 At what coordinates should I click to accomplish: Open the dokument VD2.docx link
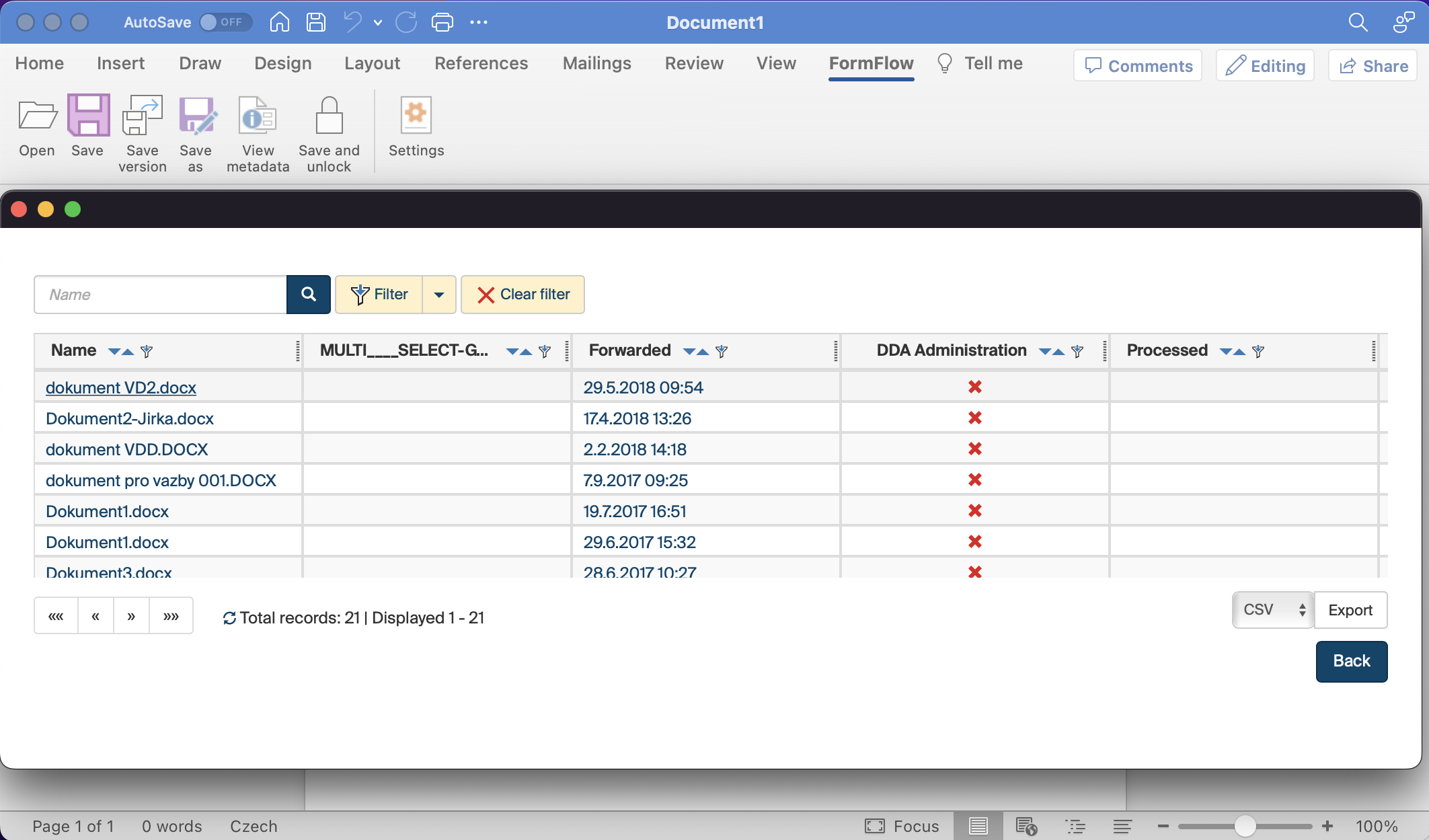121,387
